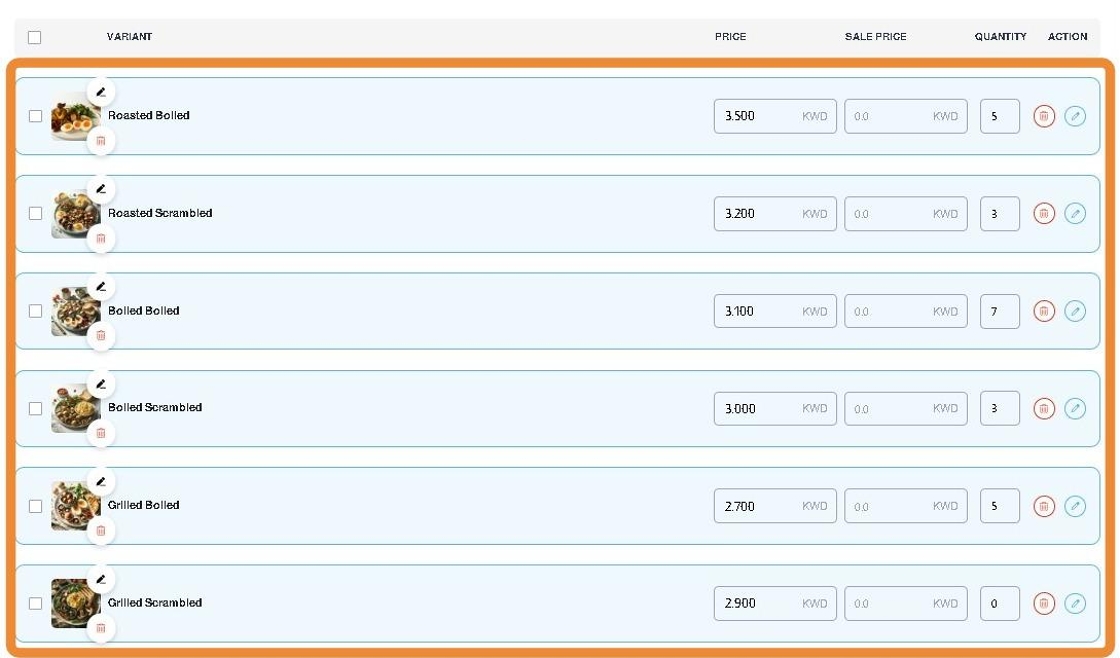Focus sale price field for Boiled Boiled
The width and height of the screenshot is (1120, 658).
pos(906,311)
